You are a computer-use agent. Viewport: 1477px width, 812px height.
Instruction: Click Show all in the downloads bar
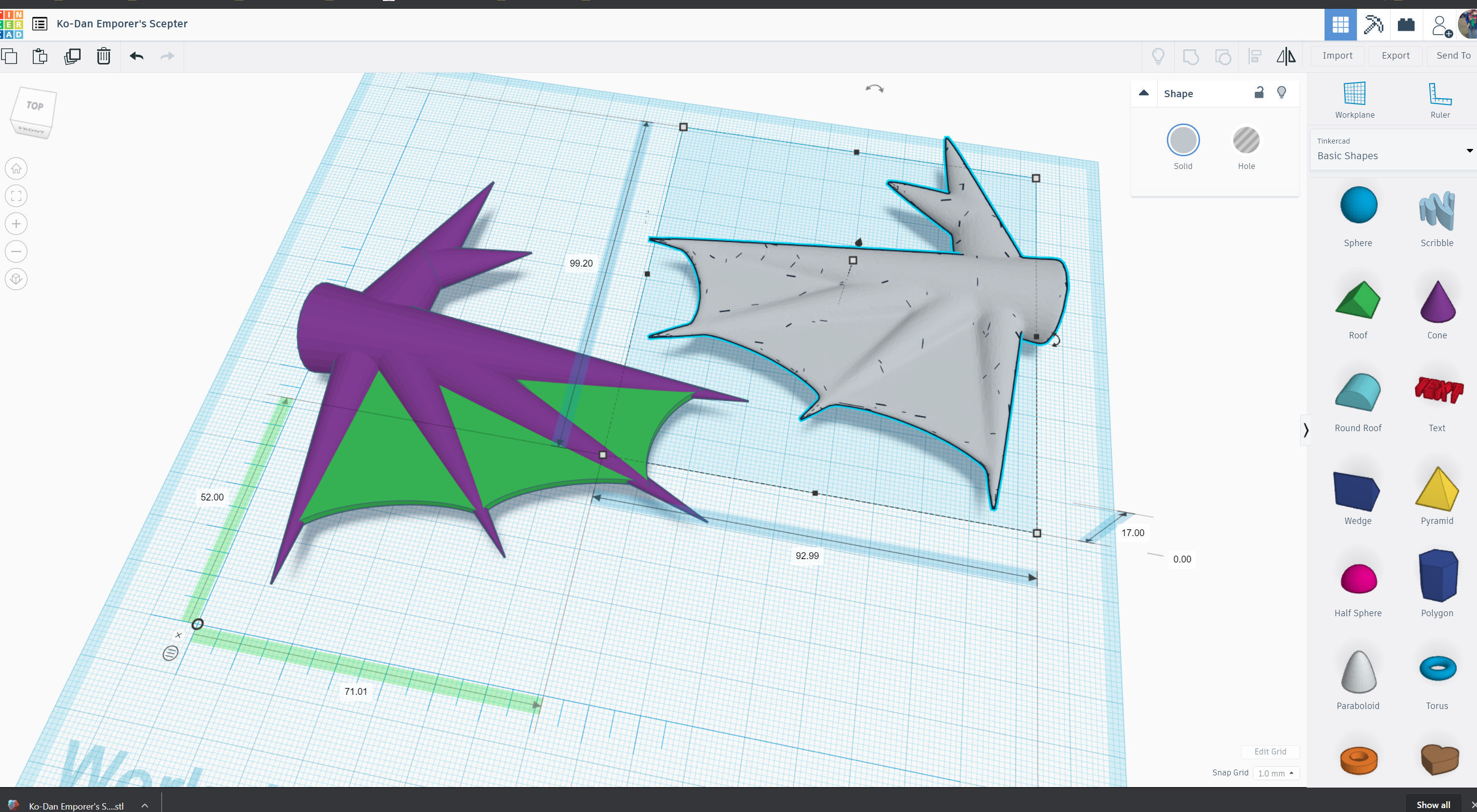(x=1433, y=805)
